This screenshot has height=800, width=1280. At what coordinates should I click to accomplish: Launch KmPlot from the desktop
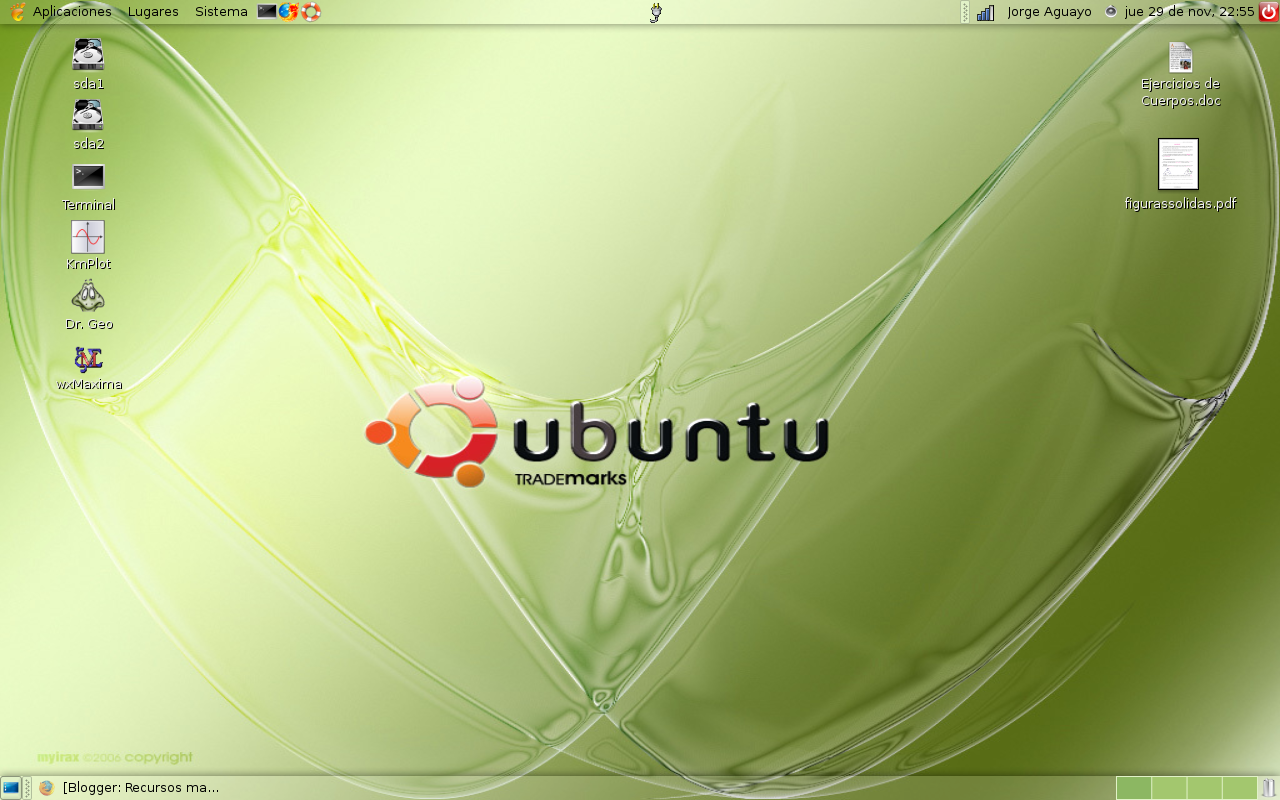click(88, 240)
